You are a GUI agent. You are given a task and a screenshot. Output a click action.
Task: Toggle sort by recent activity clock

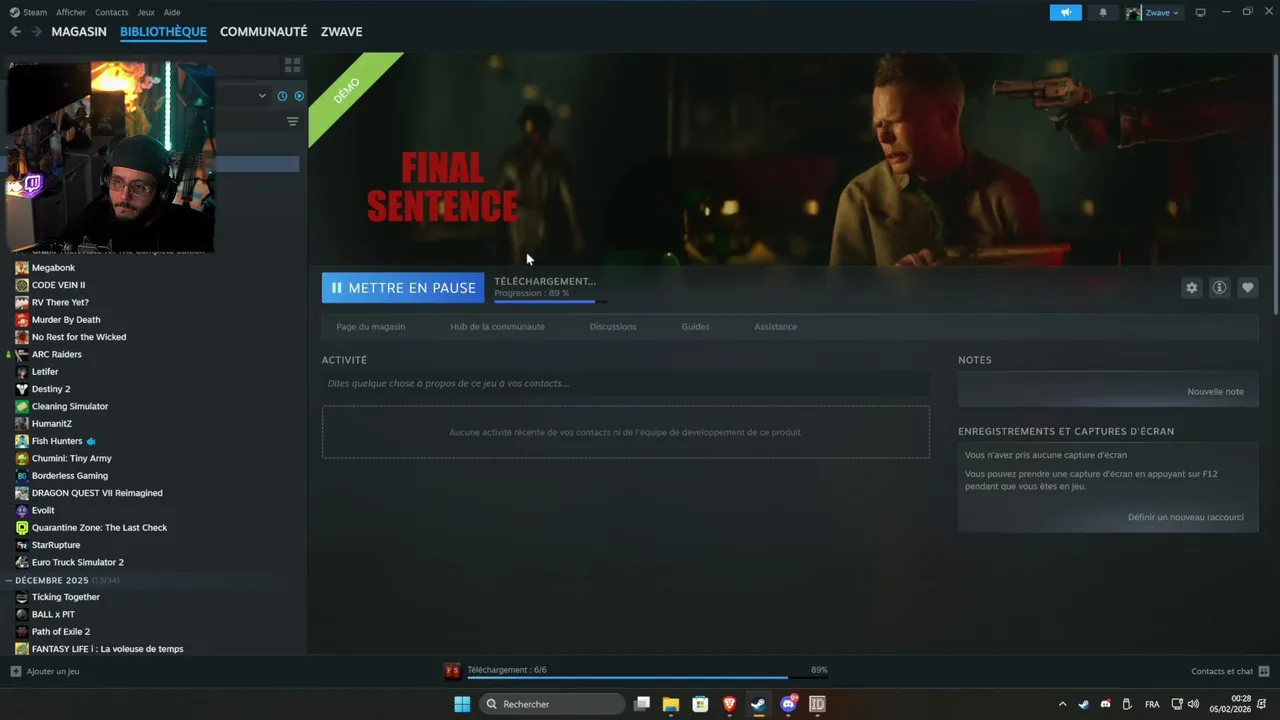(x=282, y=96)
